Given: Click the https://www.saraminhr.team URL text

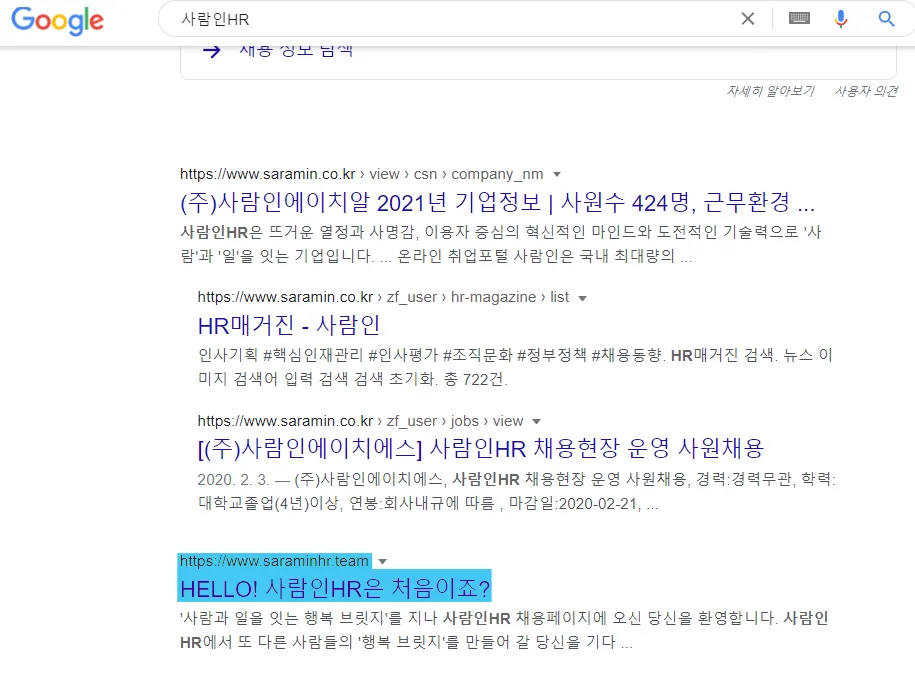Looking at the screenshot, I should (x=274, y=561).
